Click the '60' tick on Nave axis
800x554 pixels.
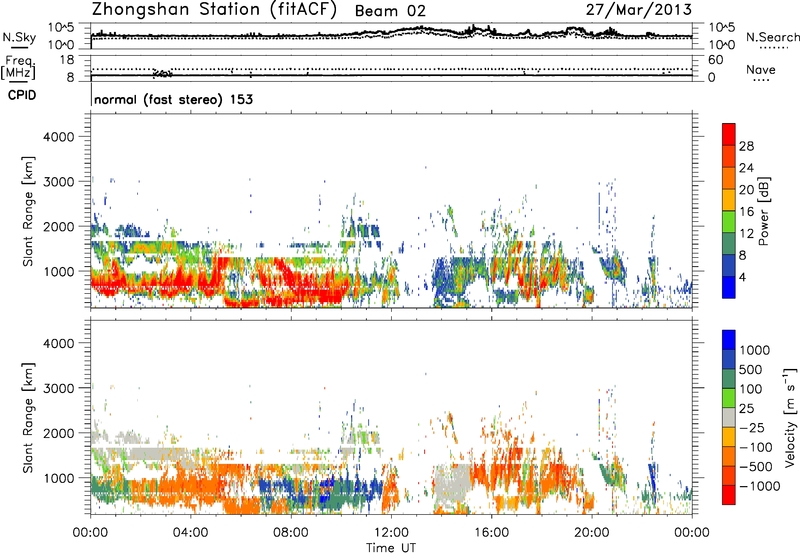click(x=715, y=60)
